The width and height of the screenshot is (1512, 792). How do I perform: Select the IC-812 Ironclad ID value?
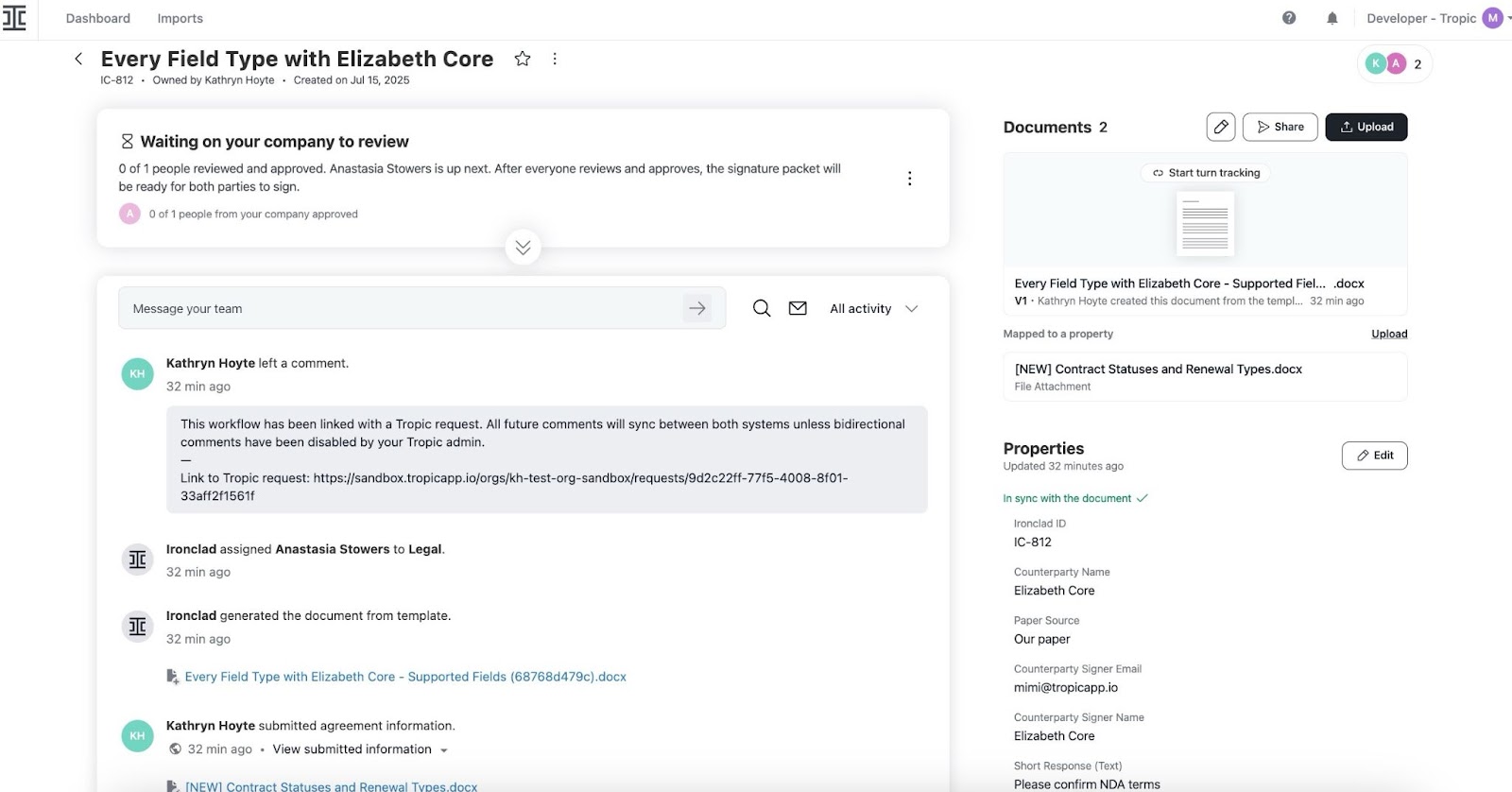(1032, 542)
